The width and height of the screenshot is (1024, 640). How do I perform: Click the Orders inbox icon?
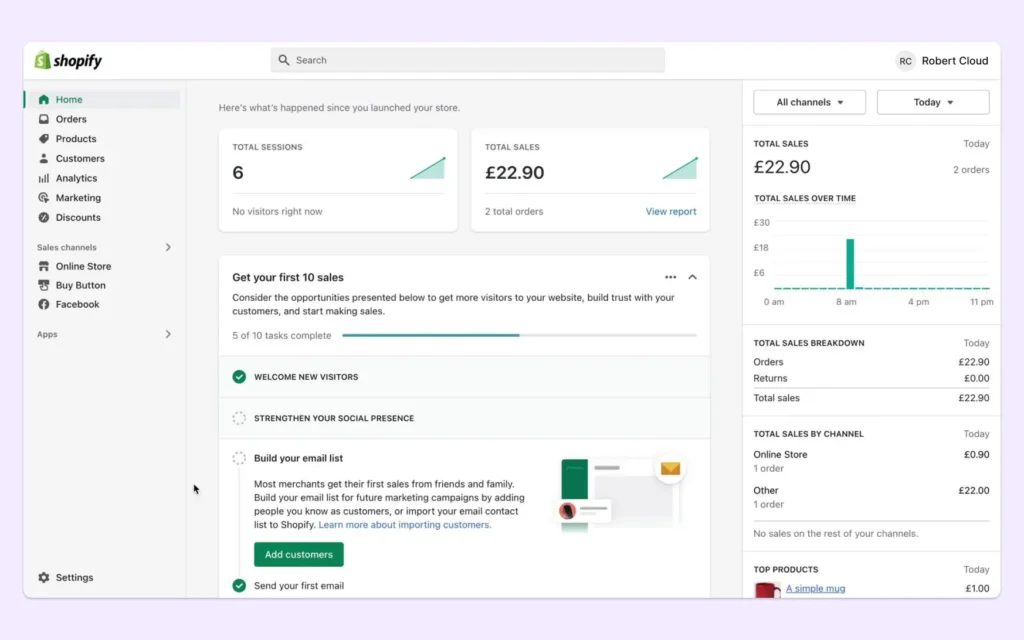(44, 119)
